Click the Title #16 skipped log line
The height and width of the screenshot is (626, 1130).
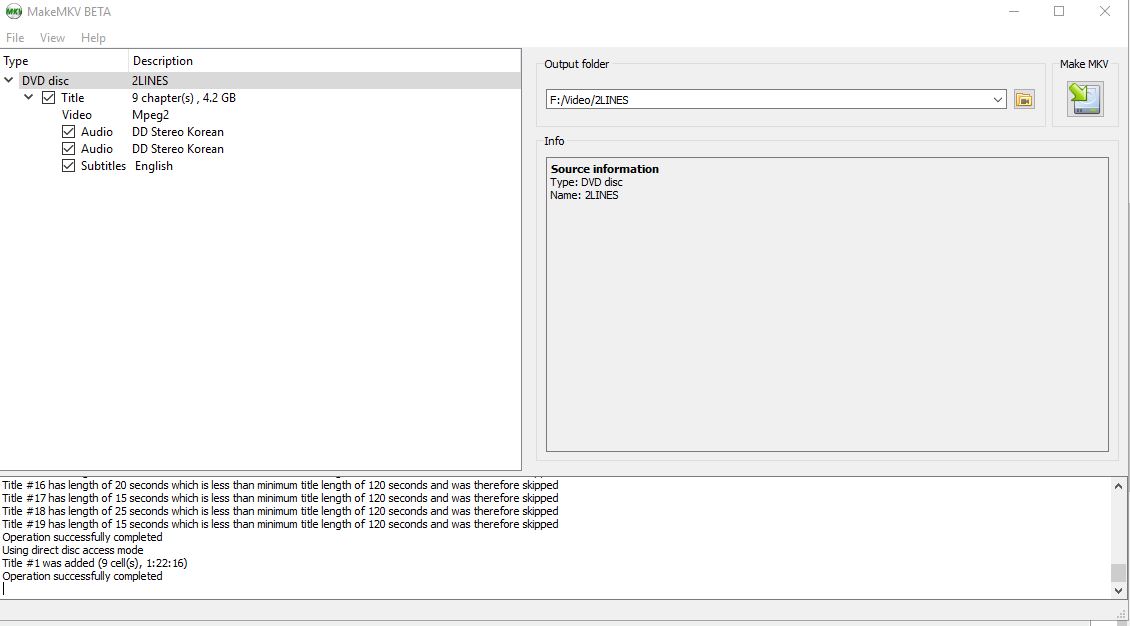280,485
